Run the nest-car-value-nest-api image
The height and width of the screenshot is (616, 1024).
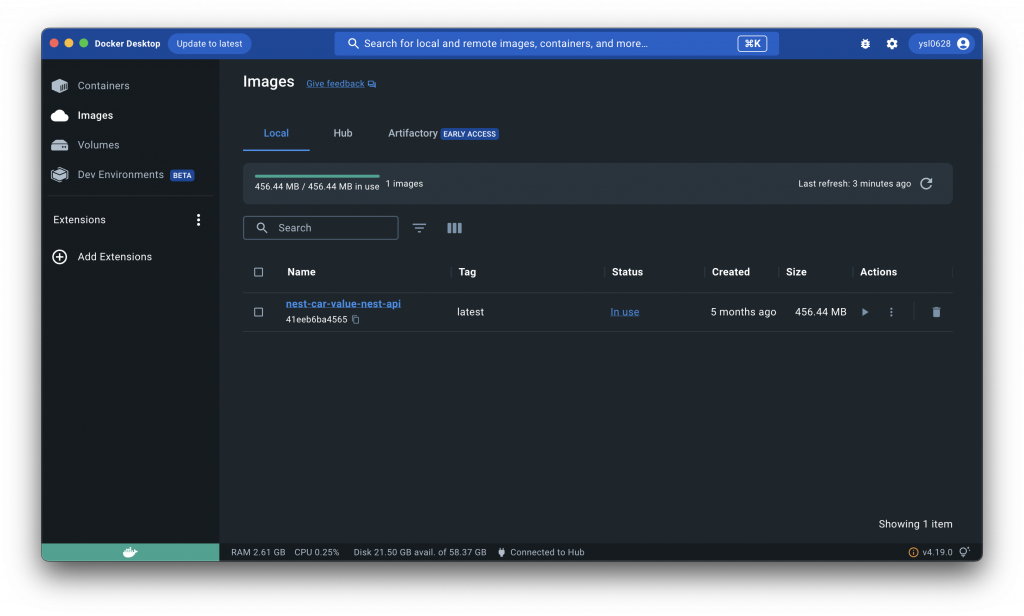pyautogui.click(x=865, y=312)
